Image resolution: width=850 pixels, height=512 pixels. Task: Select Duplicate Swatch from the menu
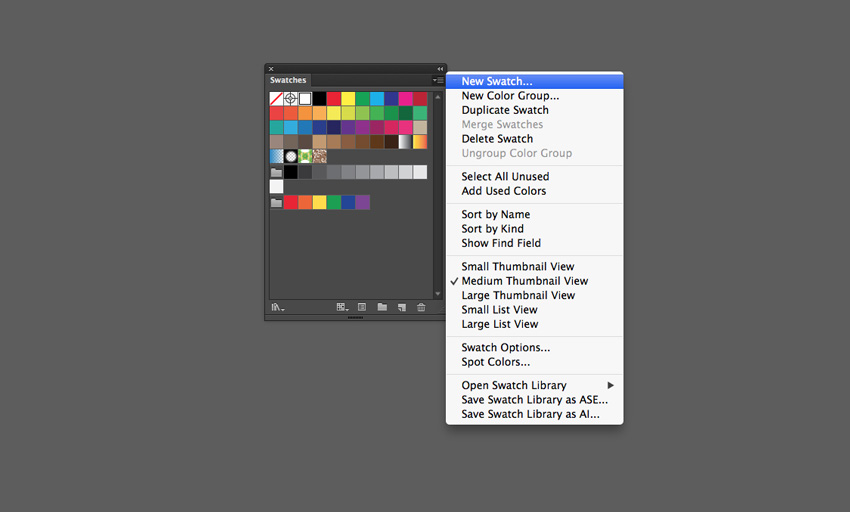click(x=535, y=110)
